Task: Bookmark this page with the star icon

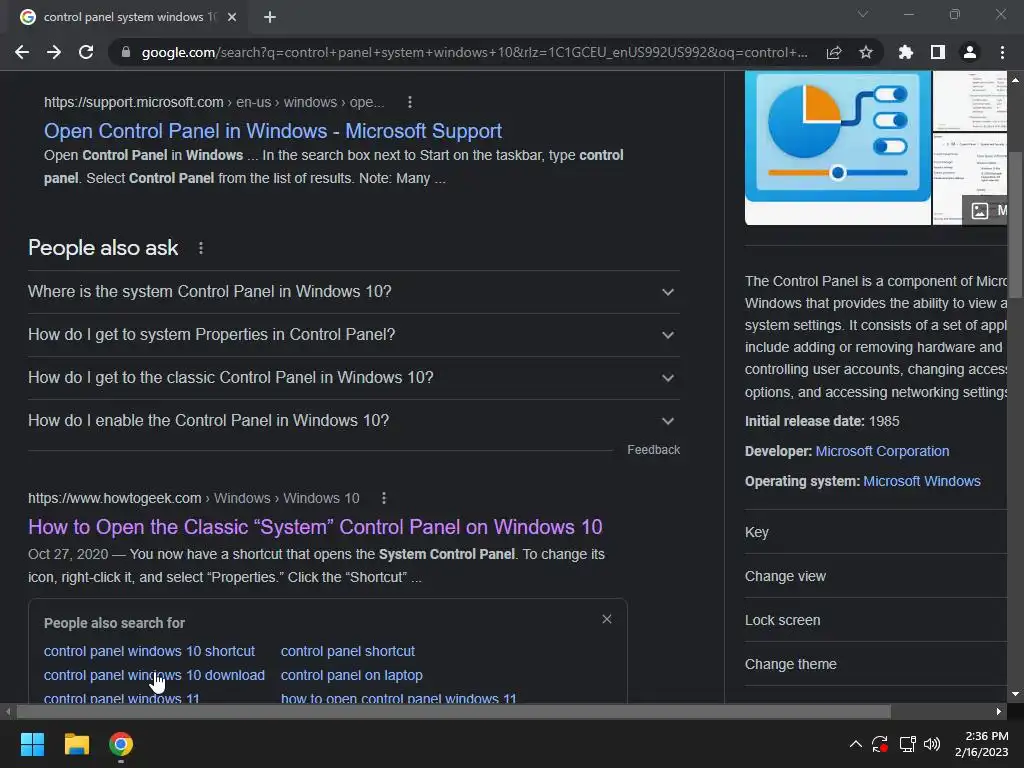Action: point(866,52)
